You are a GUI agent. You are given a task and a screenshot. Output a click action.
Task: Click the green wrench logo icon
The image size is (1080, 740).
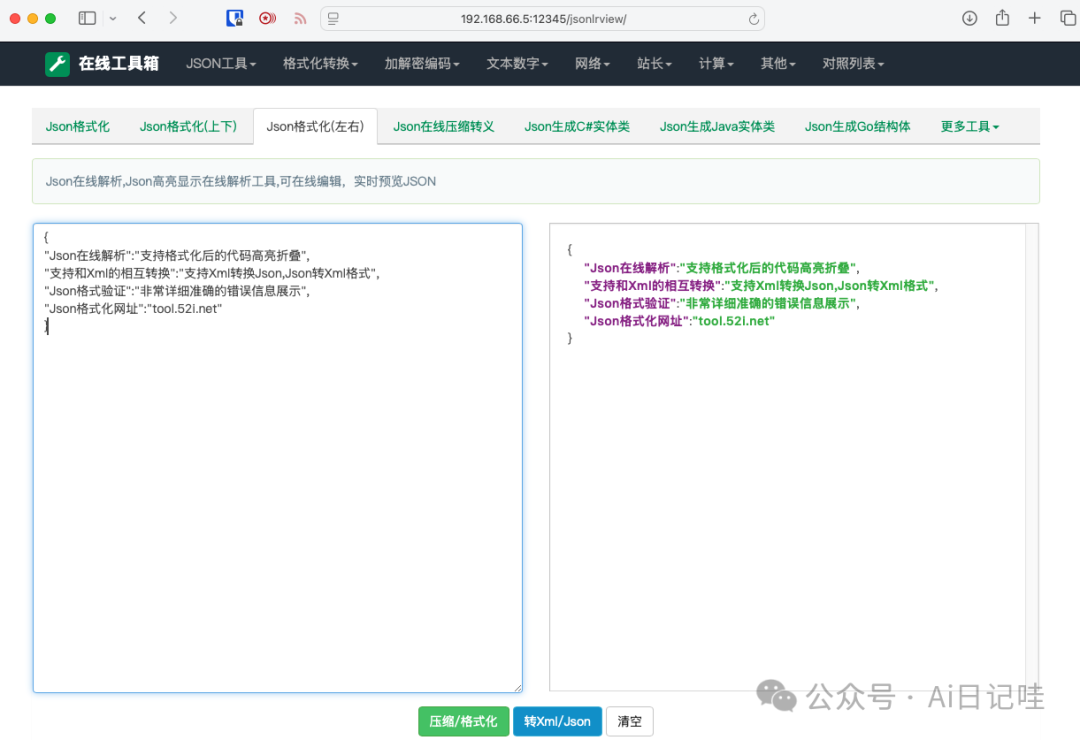(57, 64)
